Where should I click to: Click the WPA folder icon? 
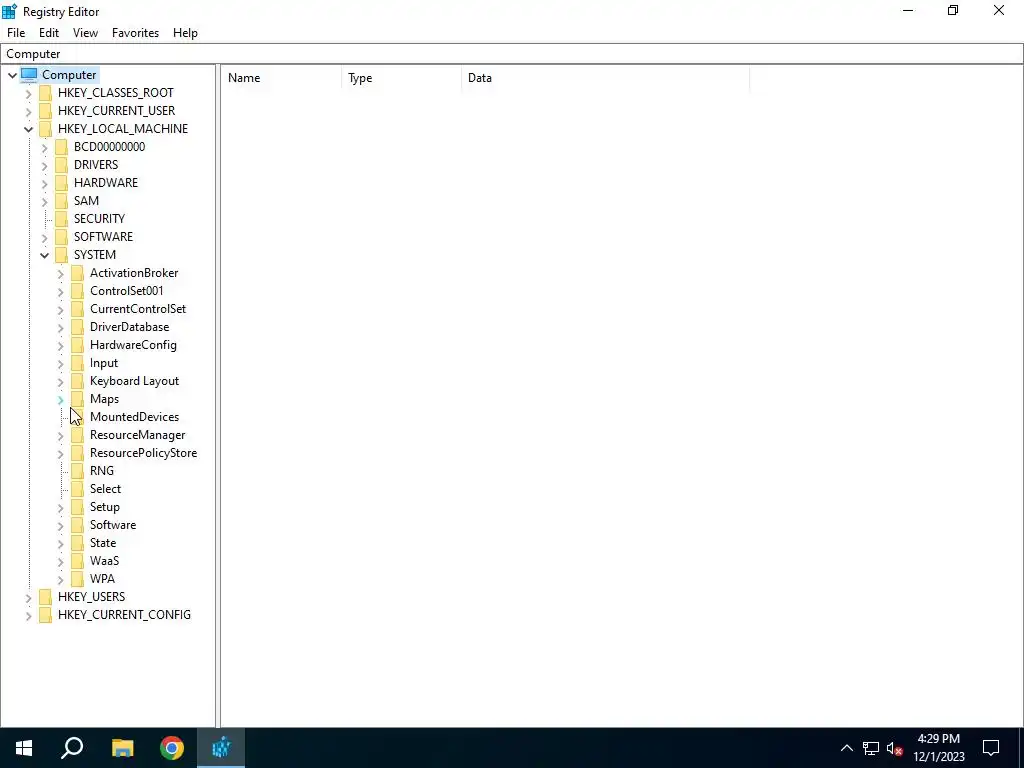pos(77,579)
